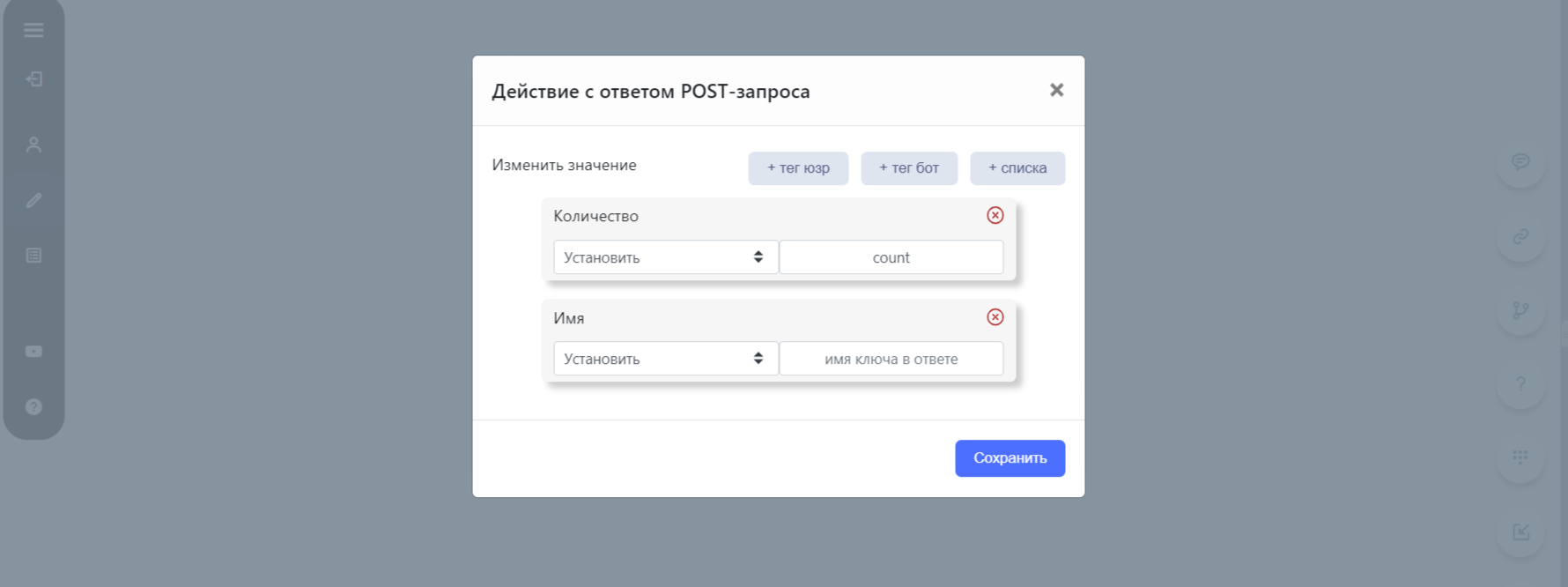Remove the Количество field with red X
The height and width of the screenshot is (587, 1568).
tap(995, 215)
